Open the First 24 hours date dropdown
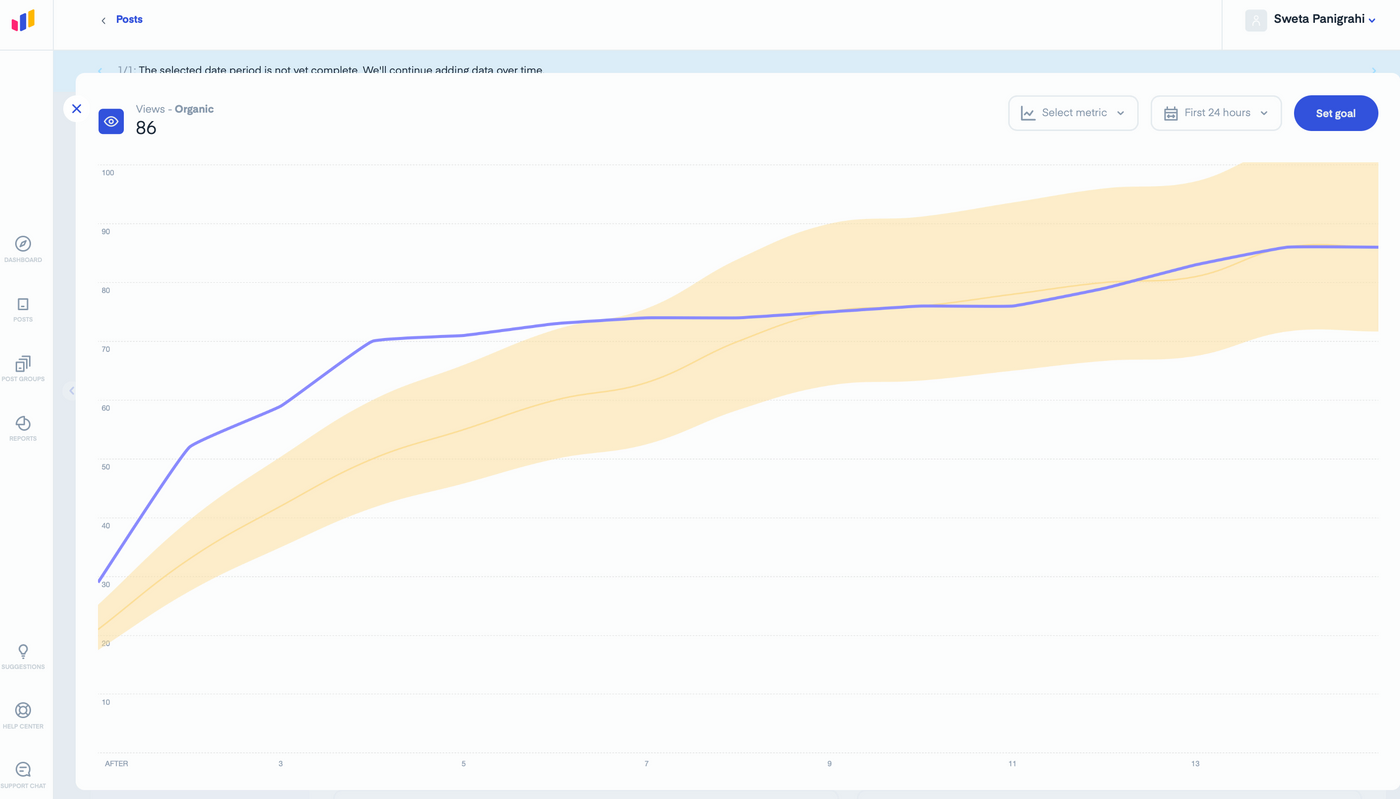1400x799 pixels. click(1216, 113)
